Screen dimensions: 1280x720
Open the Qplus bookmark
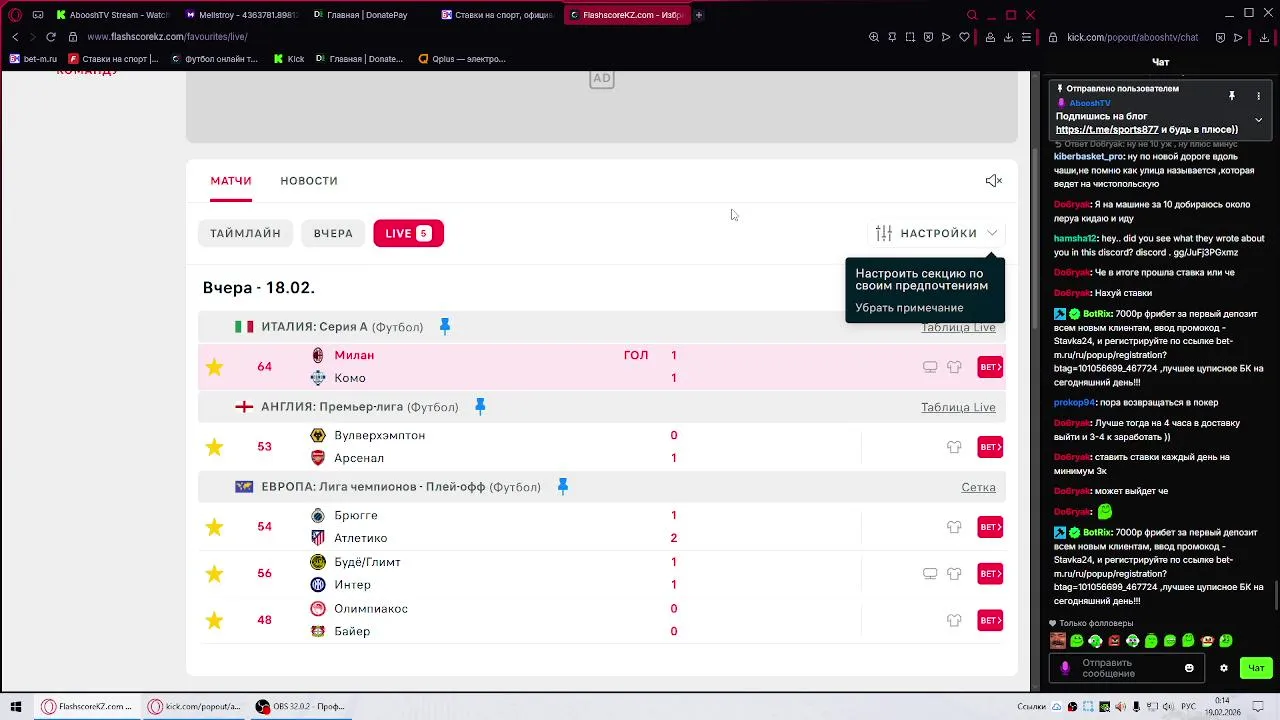coord(462,59)
